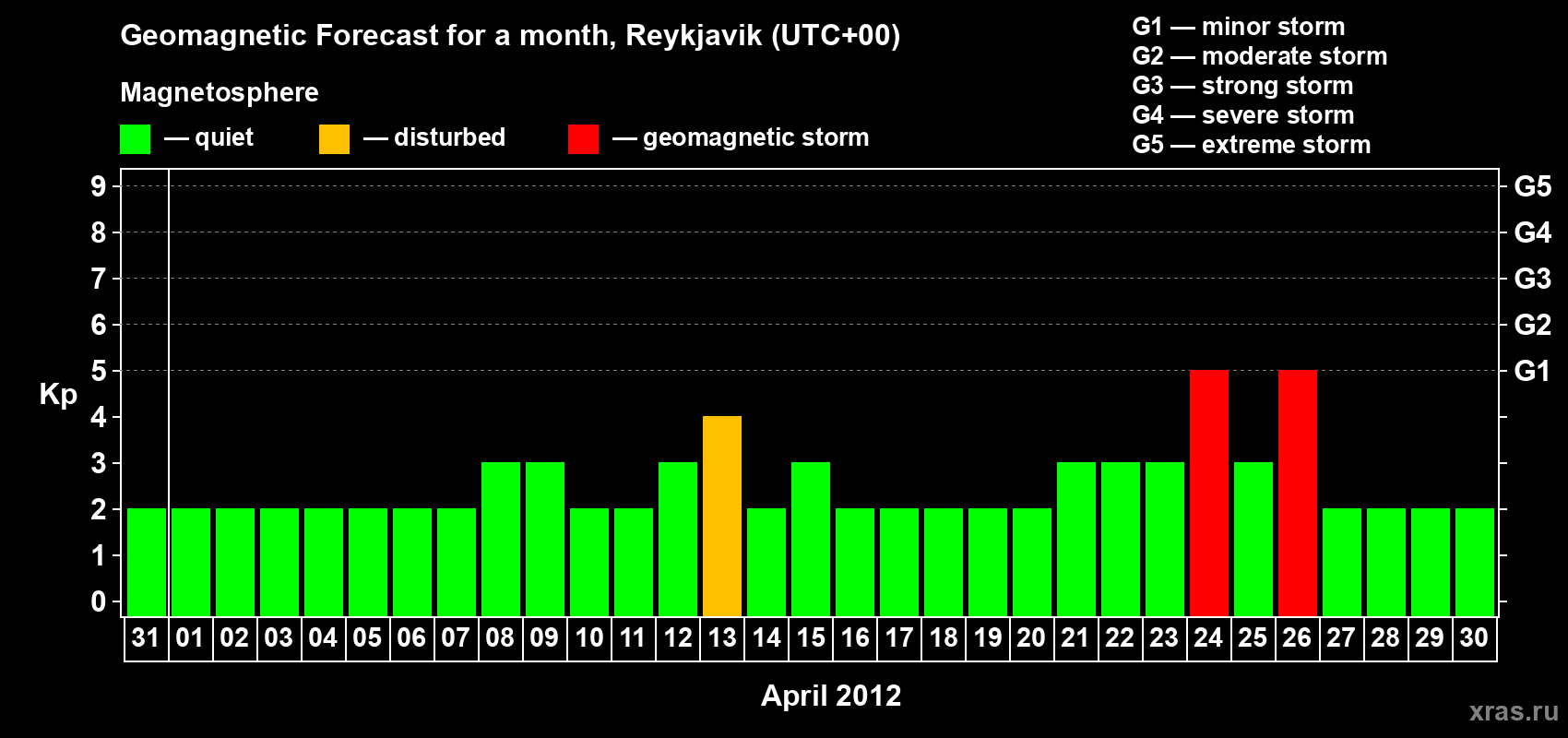
Task: Click the '— disturbed' legend label
Action: coord(434,138)
